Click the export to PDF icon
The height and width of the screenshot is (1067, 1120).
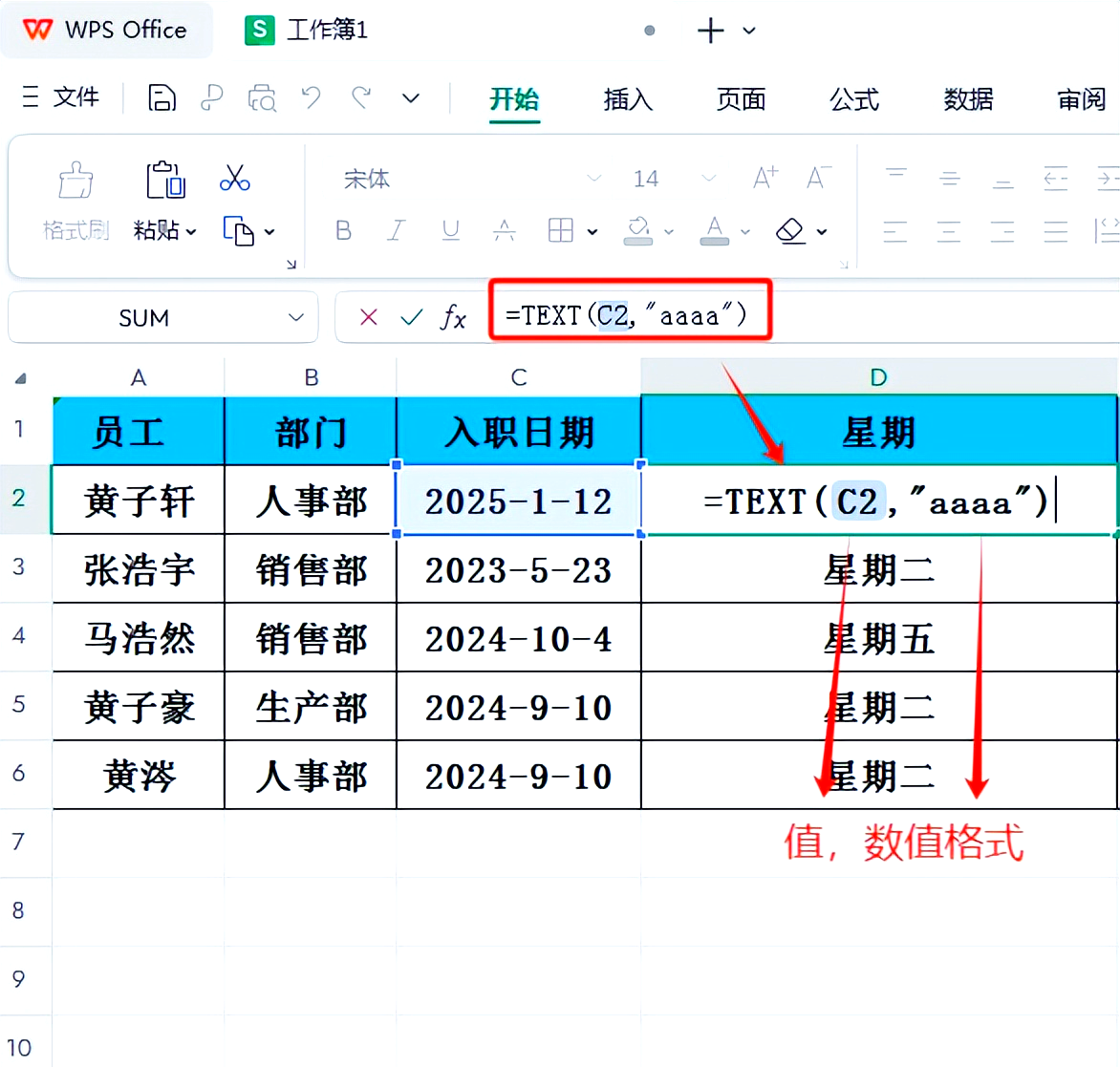[x=211, y=97]
